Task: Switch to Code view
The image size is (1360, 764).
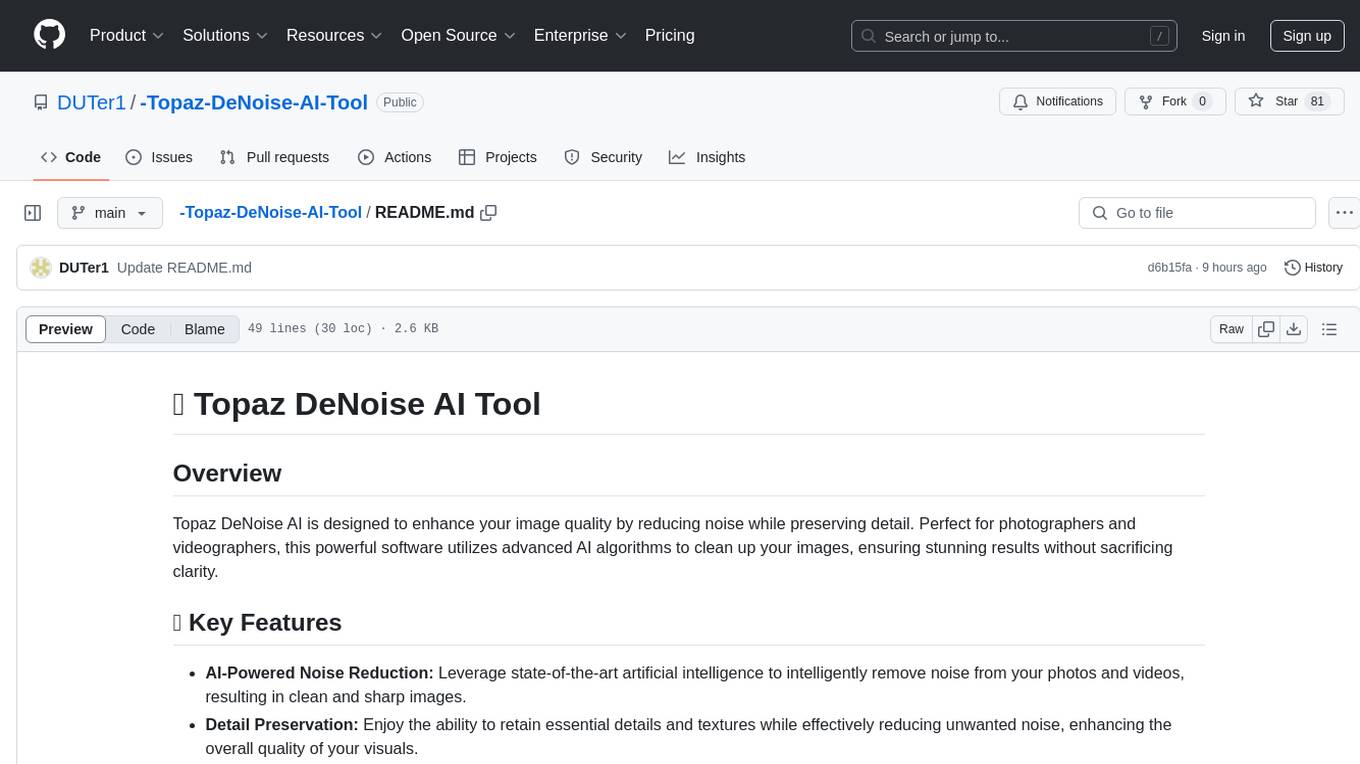Action: [138, 329]
